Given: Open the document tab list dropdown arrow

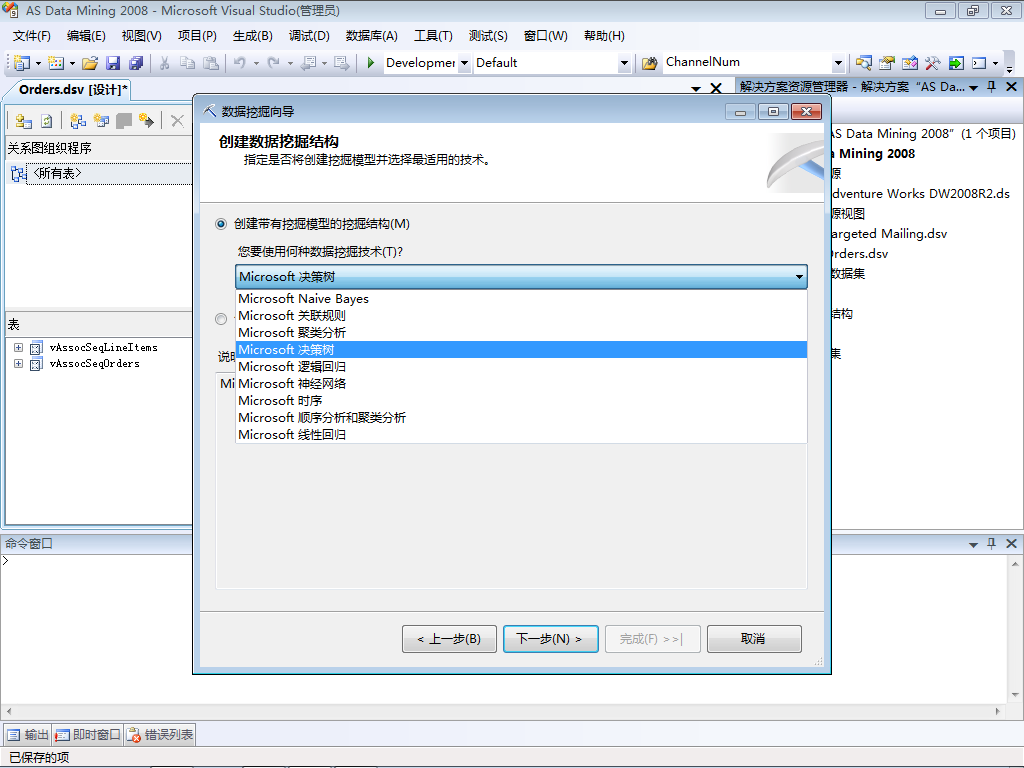Looking at the screenshot, I should 696,89.
